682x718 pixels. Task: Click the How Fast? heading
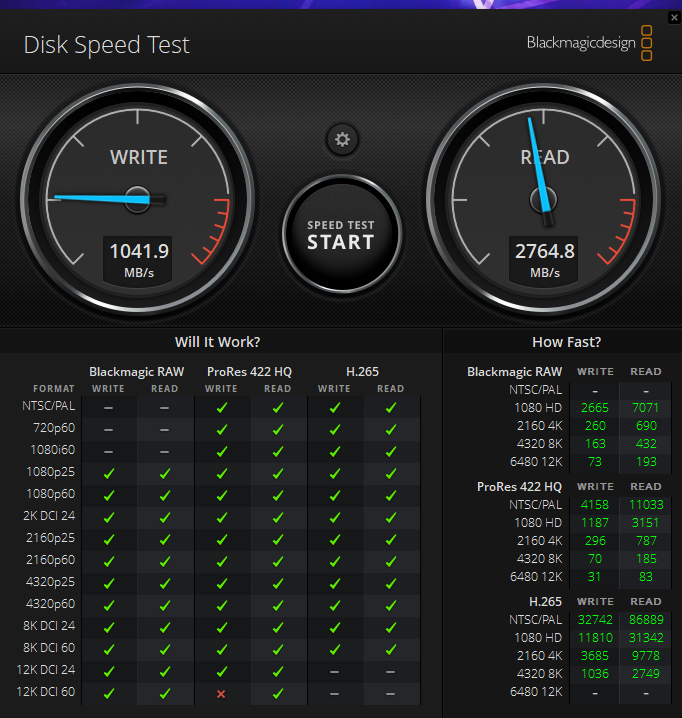click(x=567, y=342)
